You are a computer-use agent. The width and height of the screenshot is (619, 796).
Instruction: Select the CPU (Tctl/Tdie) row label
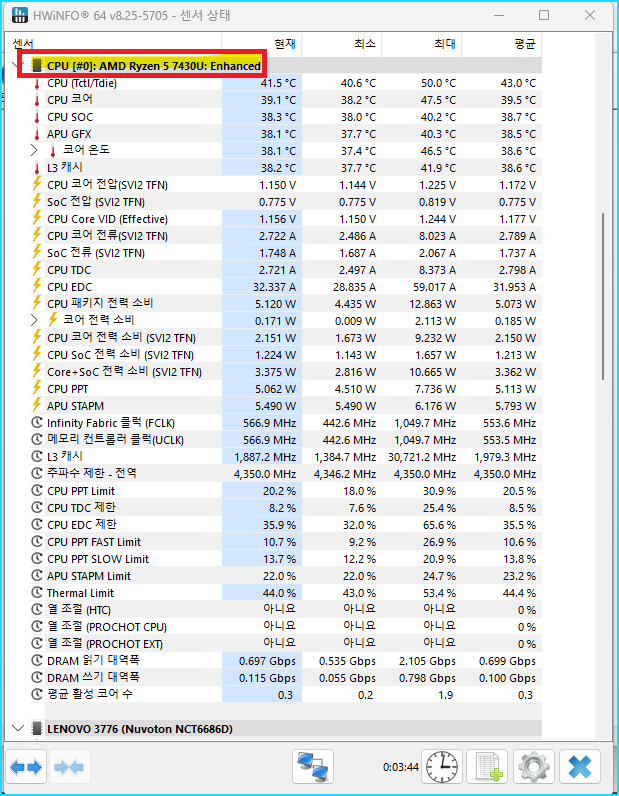(x=82, y=83)
